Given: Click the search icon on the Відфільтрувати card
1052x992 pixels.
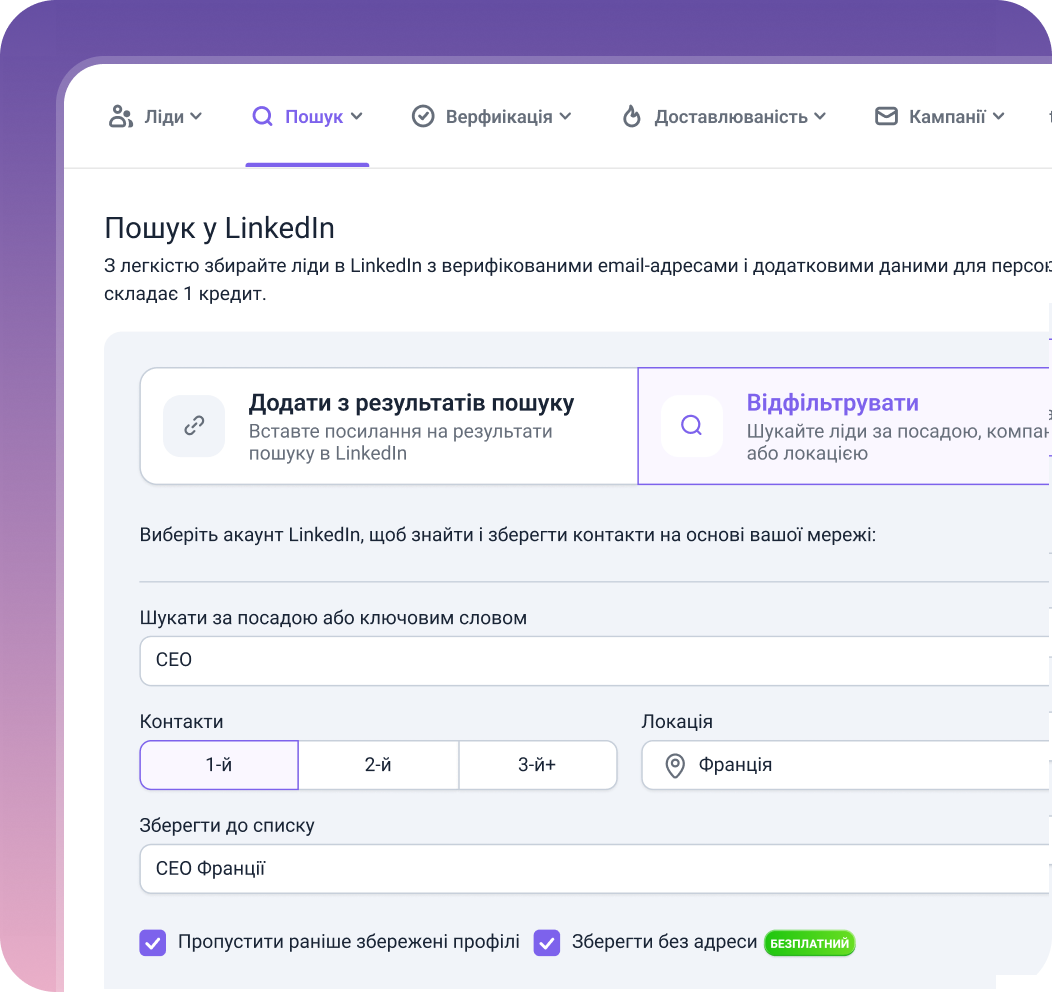Looking at the screenshot, I should 692,426.
